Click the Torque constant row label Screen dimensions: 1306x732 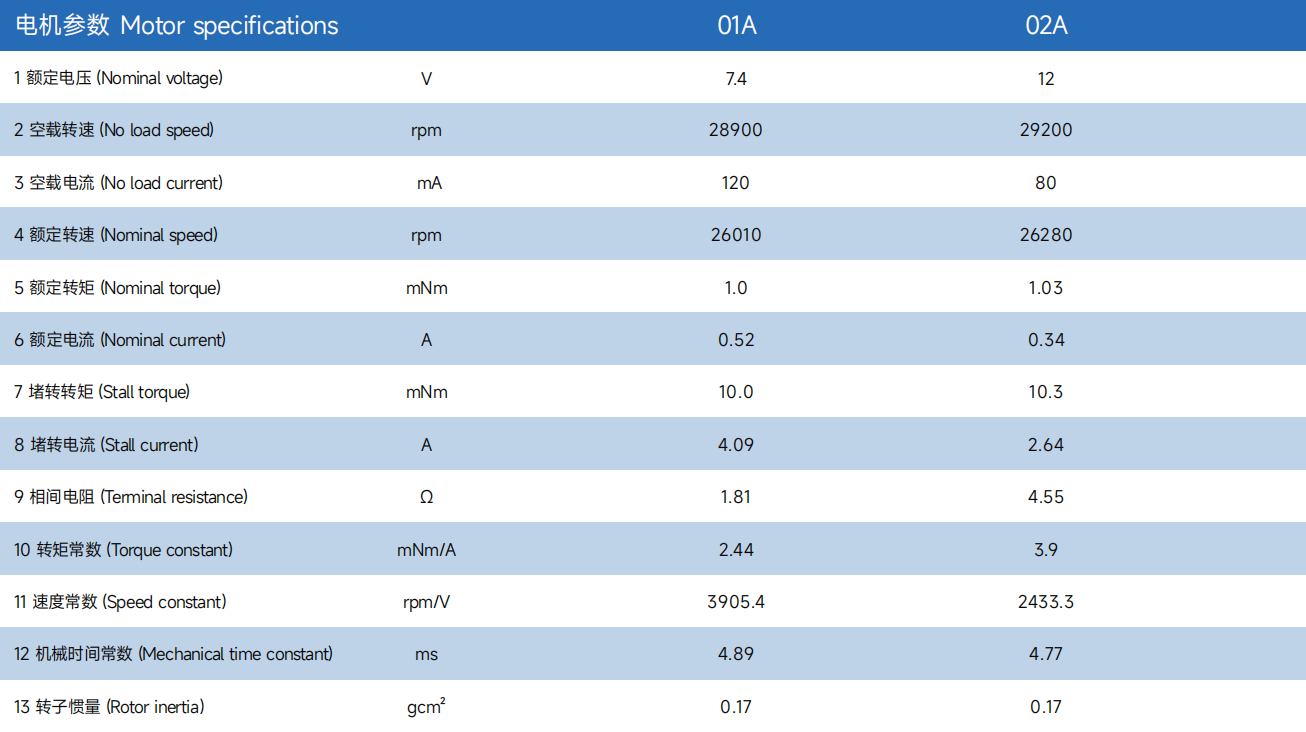[124, 550]
